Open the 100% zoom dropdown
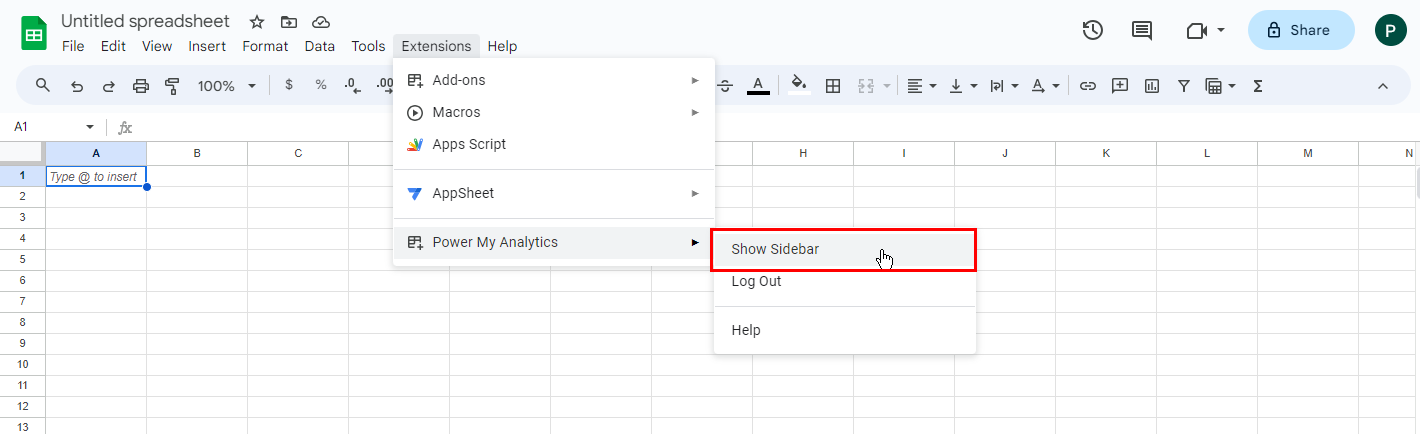Viewport: 1420px width, 434px height. tap(226, 86)
